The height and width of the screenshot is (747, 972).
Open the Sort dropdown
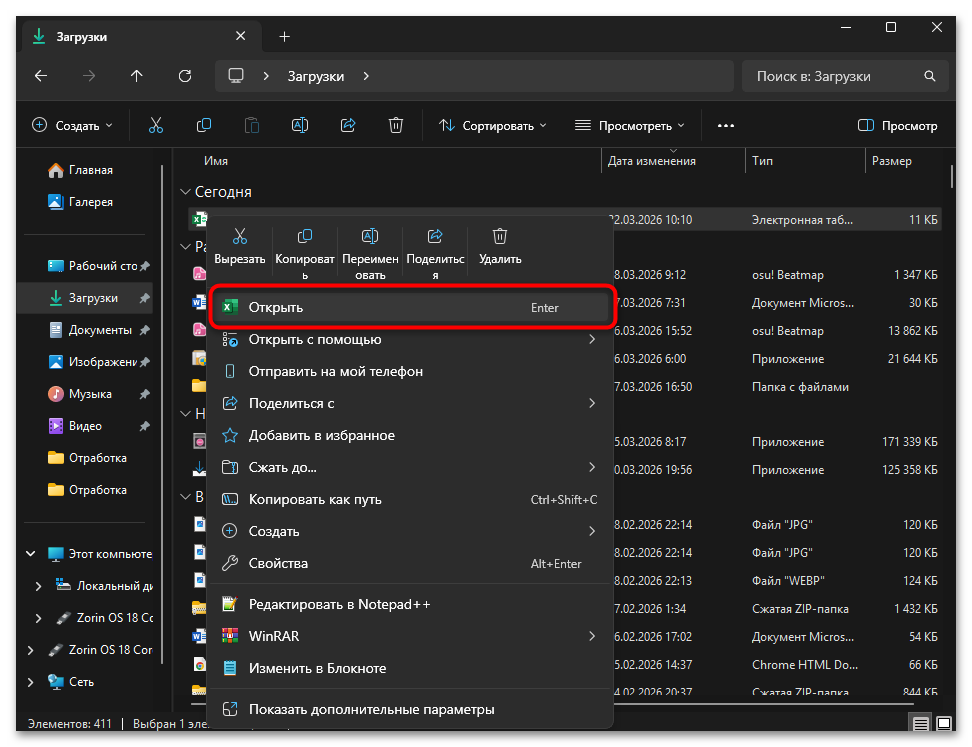(x=493, y=126)
